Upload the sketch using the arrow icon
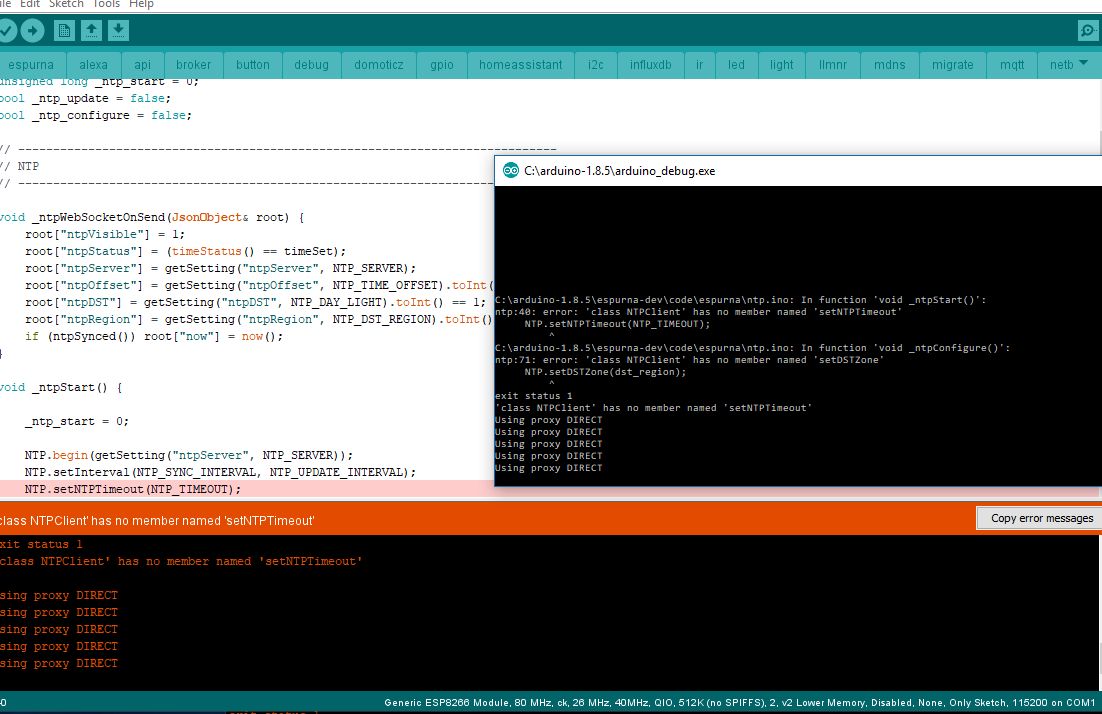 click(x=32, y=30)
